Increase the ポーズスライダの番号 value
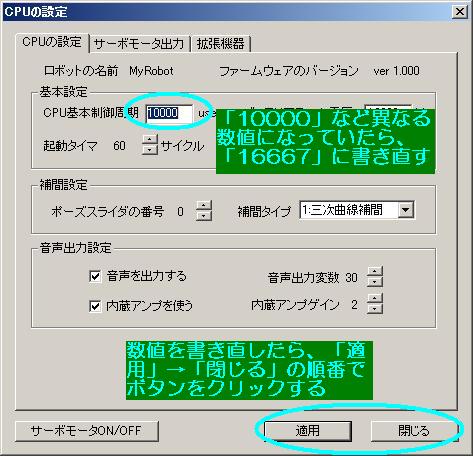This screenshot has height=456, width=473. point(204,206)
